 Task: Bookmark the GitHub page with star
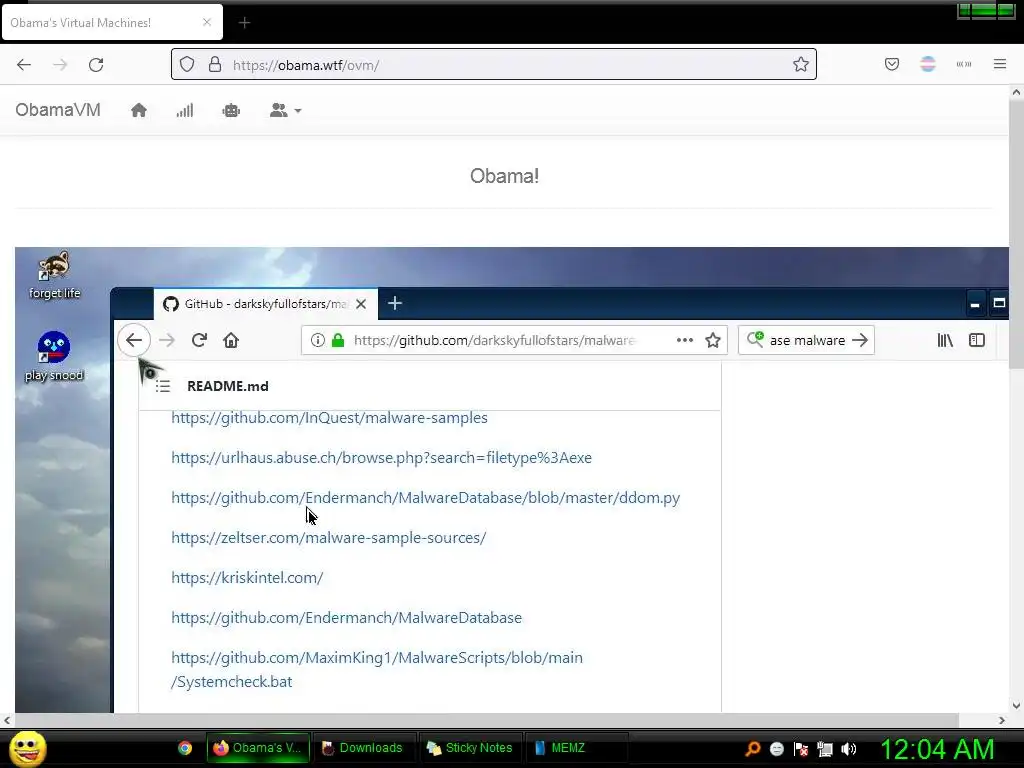(x=713, y=340)
